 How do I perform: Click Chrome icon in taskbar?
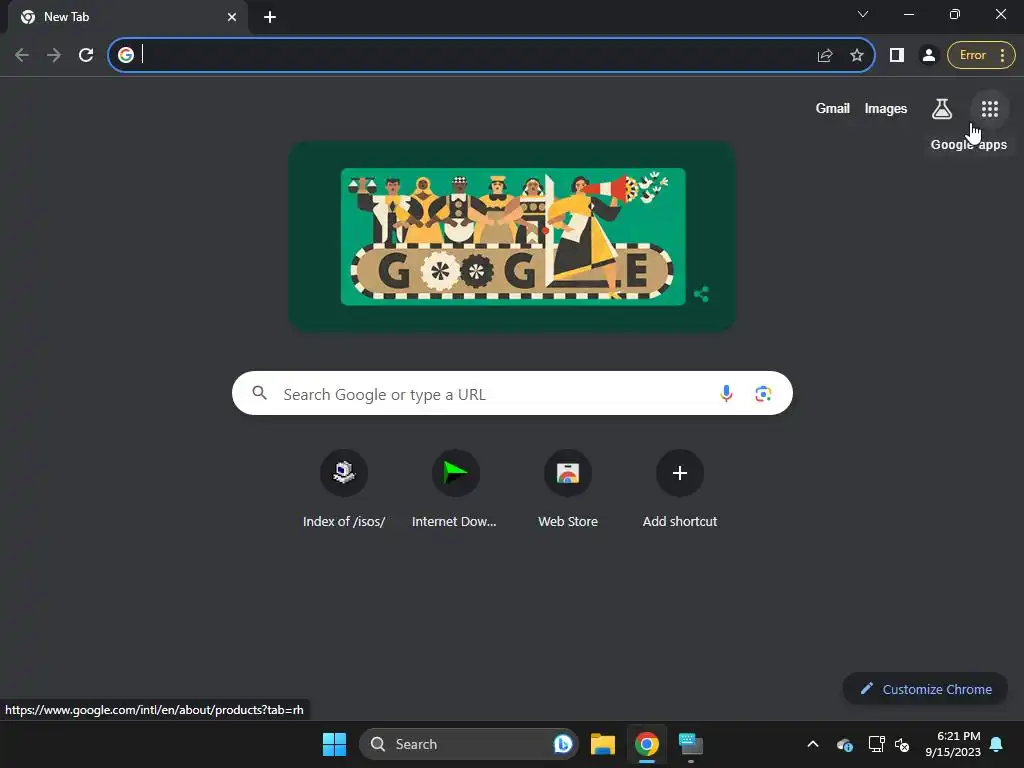pos(647,744)
